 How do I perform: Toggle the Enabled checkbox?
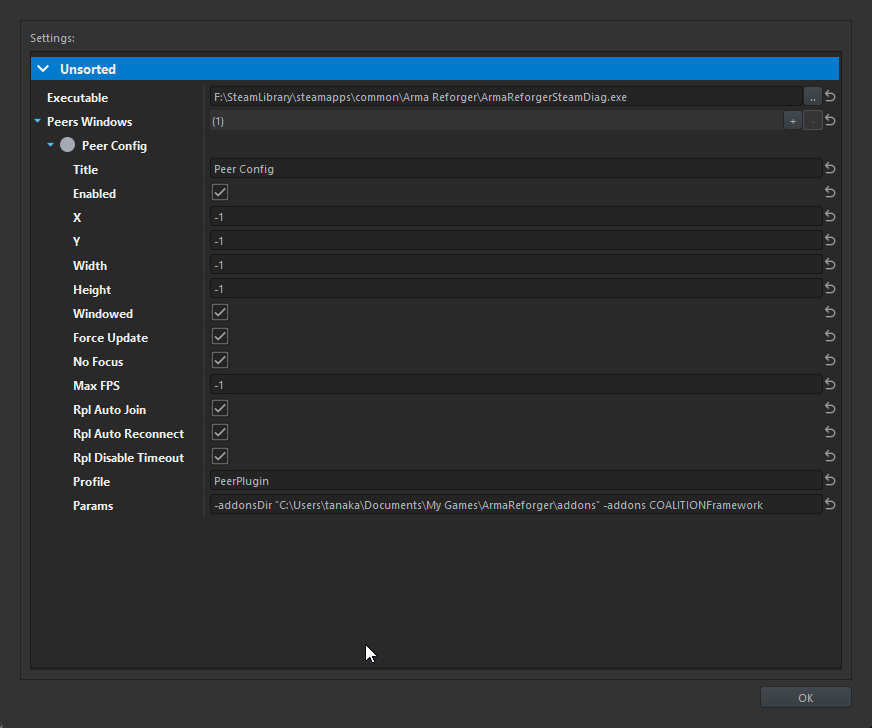(220, 193)
